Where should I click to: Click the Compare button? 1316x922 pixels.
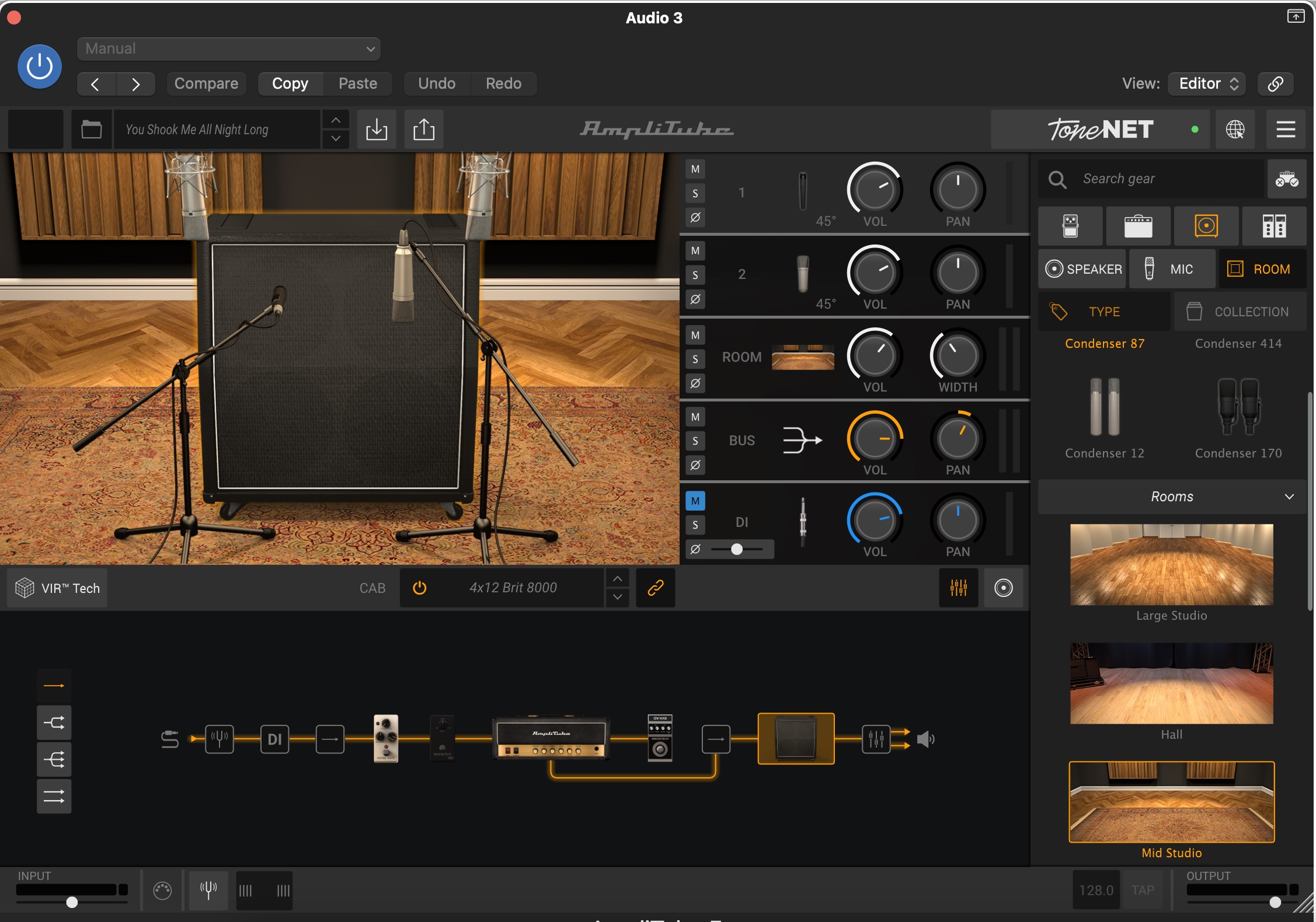pyautogui.click(x=206, y=84)
